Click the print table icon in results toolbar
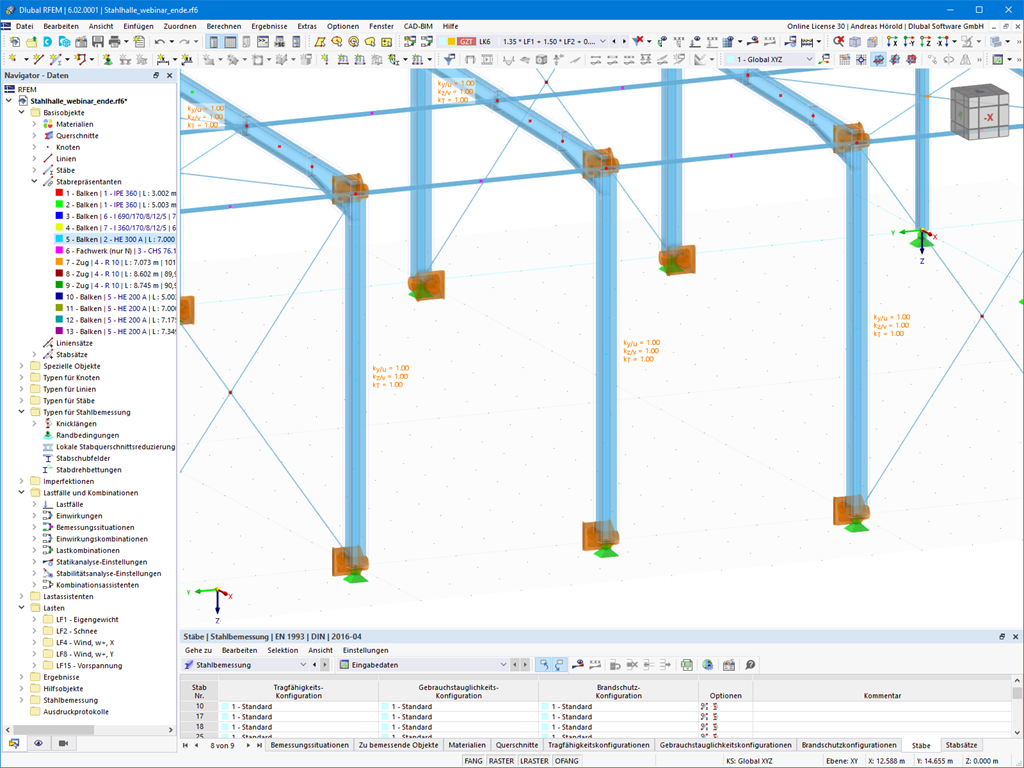 (729, 665)
